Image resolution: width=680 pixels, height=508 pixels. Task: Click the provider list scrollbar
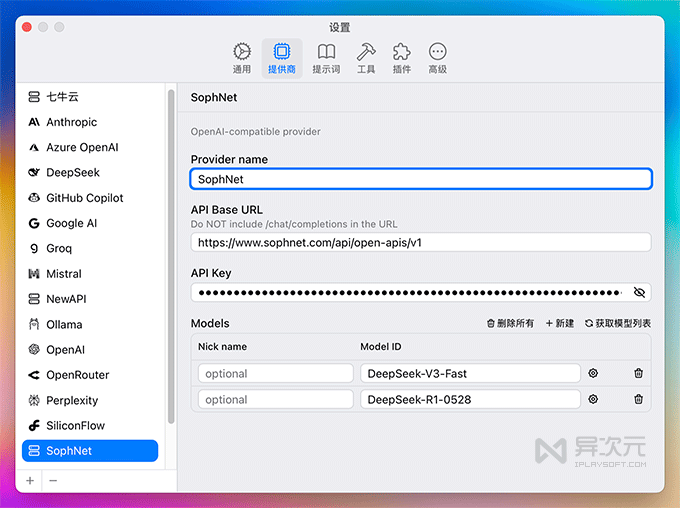coord(171,256)
